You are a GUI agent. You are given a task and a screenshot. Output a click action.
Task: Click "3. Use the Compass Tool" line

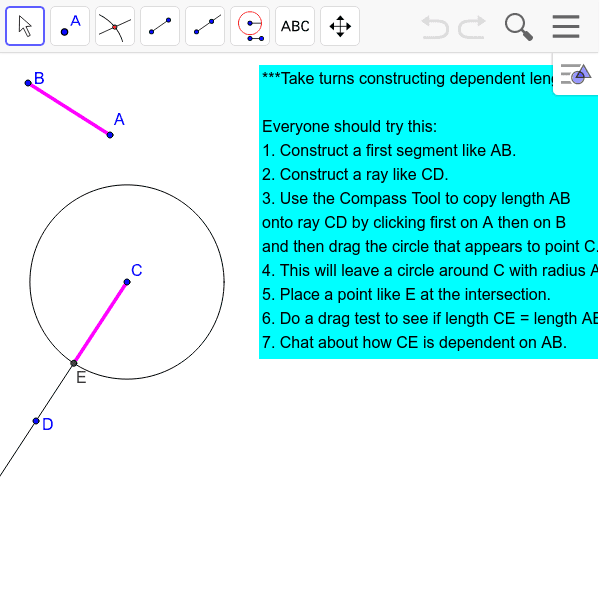click(416, 198)
